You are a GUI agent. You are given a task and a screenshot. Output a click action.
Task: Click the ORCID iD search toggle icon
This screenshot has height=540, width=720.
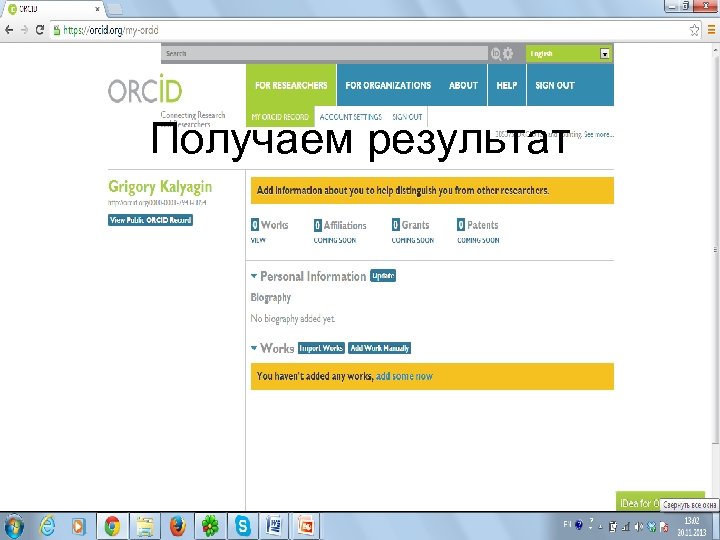(495, 54)
